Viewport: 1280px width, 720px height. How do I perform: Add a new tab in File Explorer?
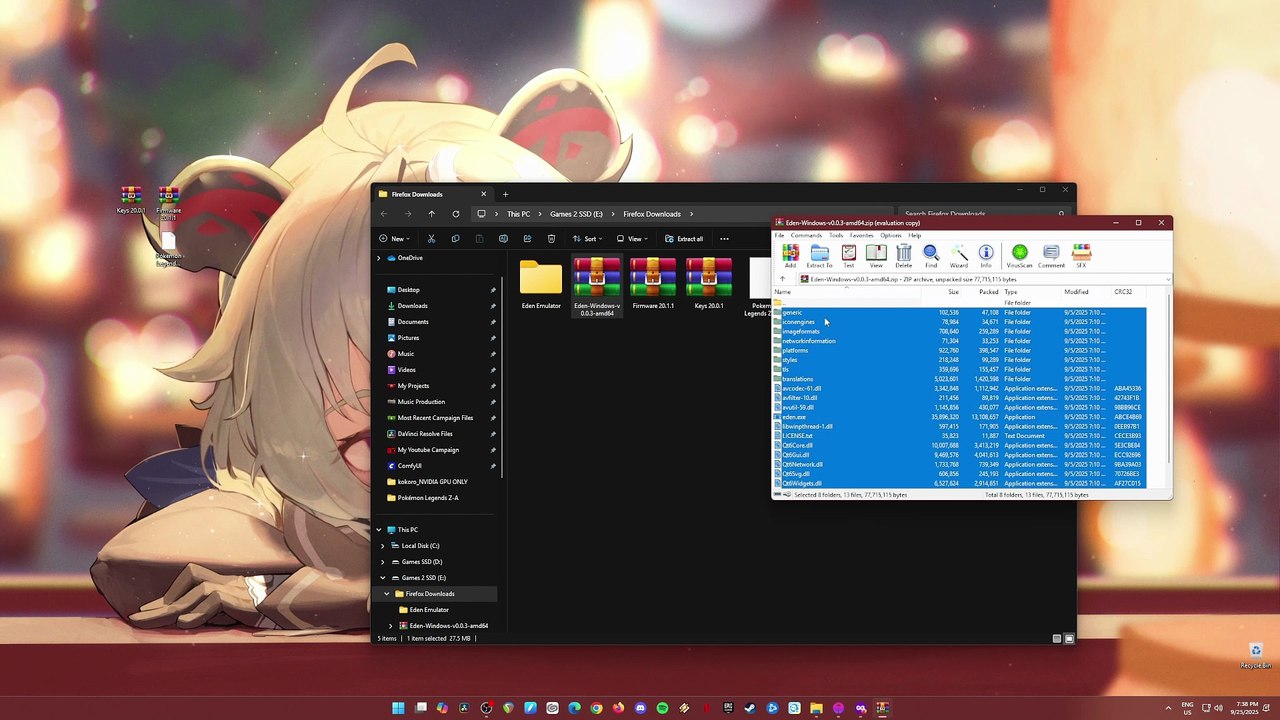click(x=505, y=194)
